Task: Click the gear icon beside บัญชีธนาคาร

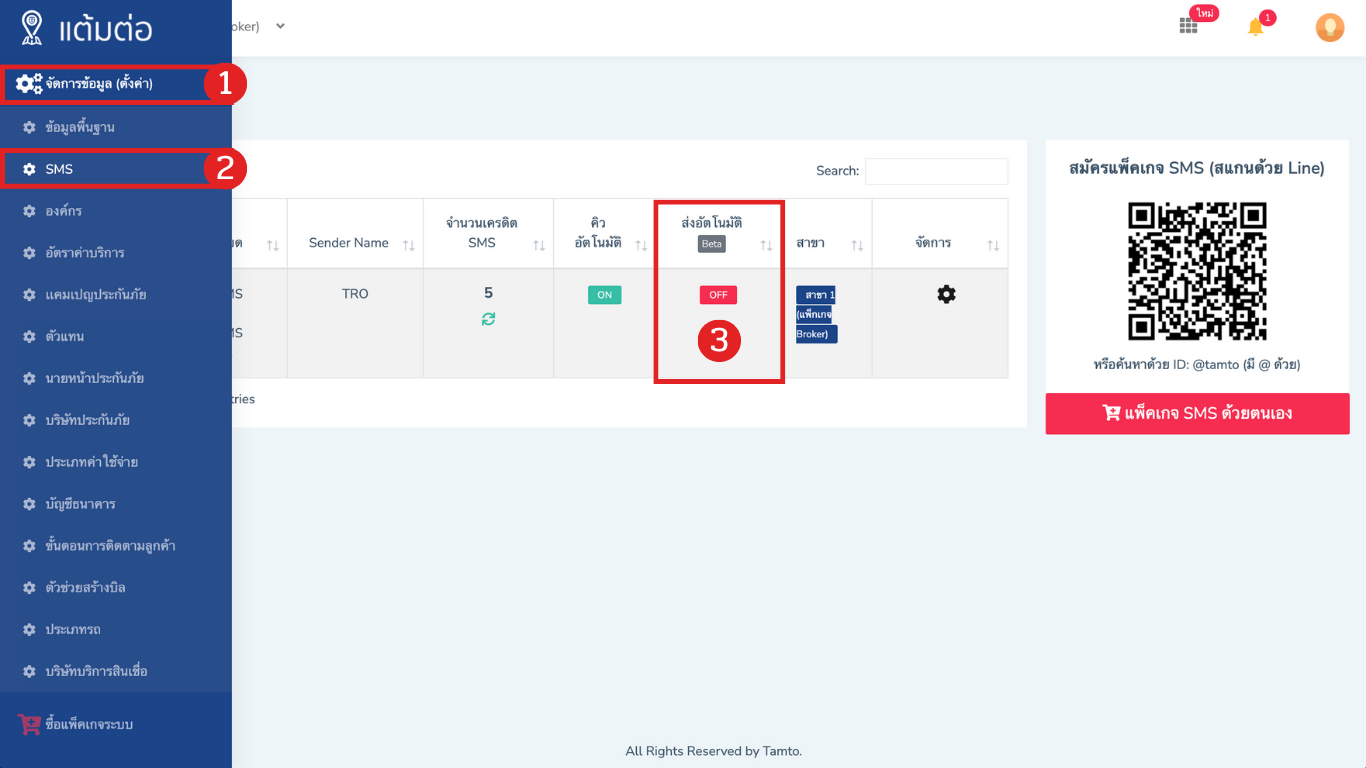Action: point(29,504)
